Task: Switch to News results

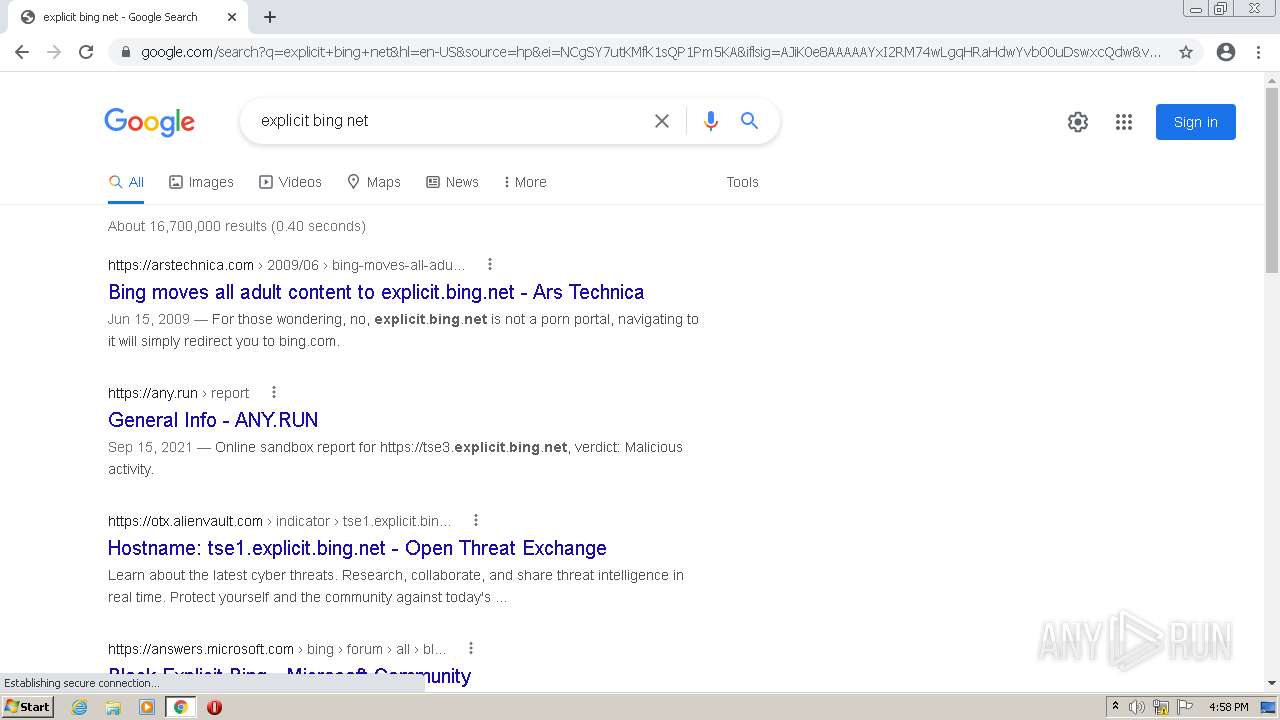Action: click(452, 182)
